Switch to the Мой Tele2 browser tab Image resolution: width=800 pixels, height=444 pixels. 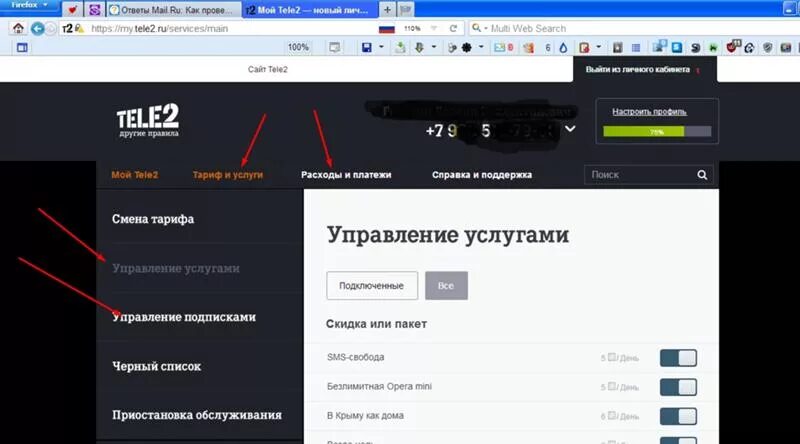pyautogui.click(x=310, y=10)
